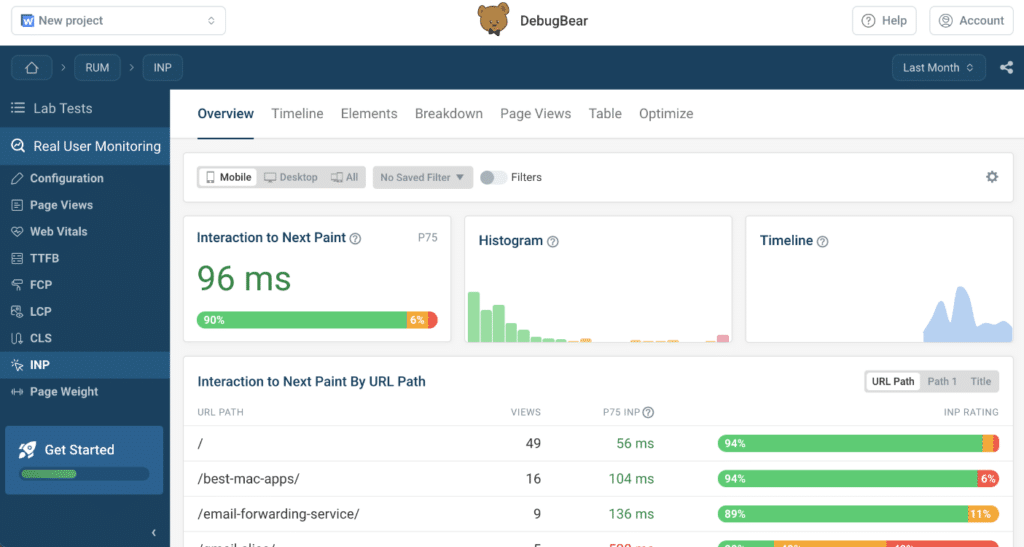The width and height of the screenshot is (1024, 547).
Task: Click the Help button
Action: tap(884, 21)
